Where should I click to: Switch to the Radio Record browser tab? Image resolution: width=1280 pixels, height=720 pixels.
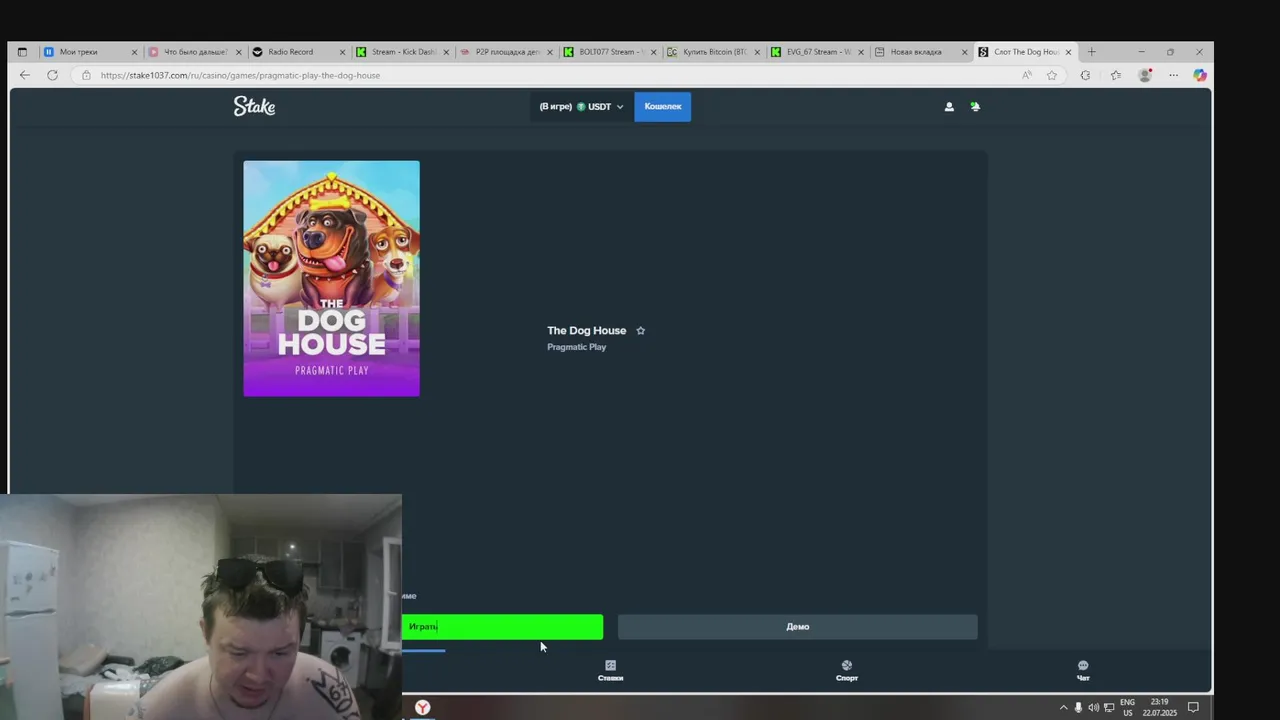[297, 52]
